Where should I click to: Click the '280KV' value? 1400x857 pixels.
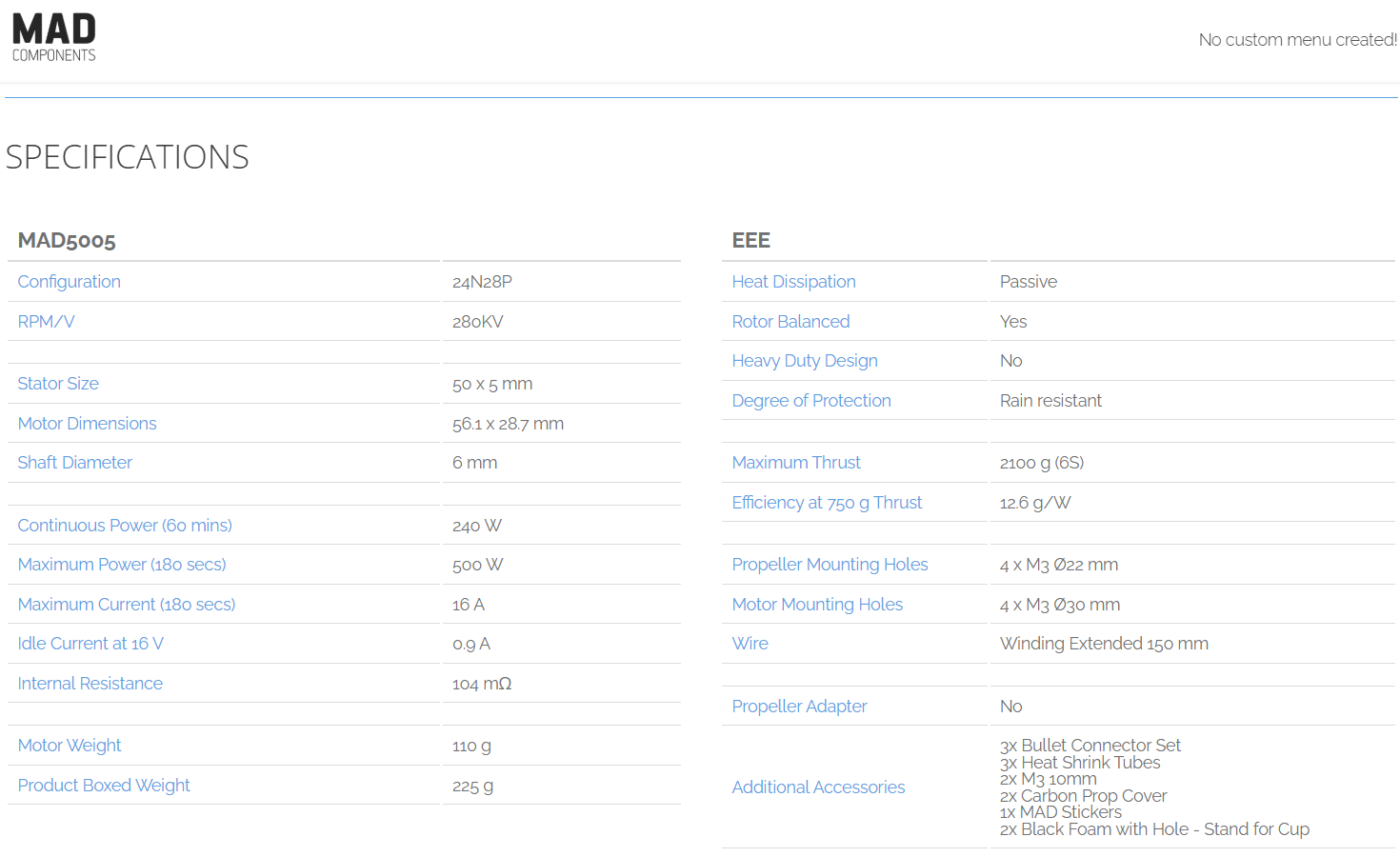(477, 322)
